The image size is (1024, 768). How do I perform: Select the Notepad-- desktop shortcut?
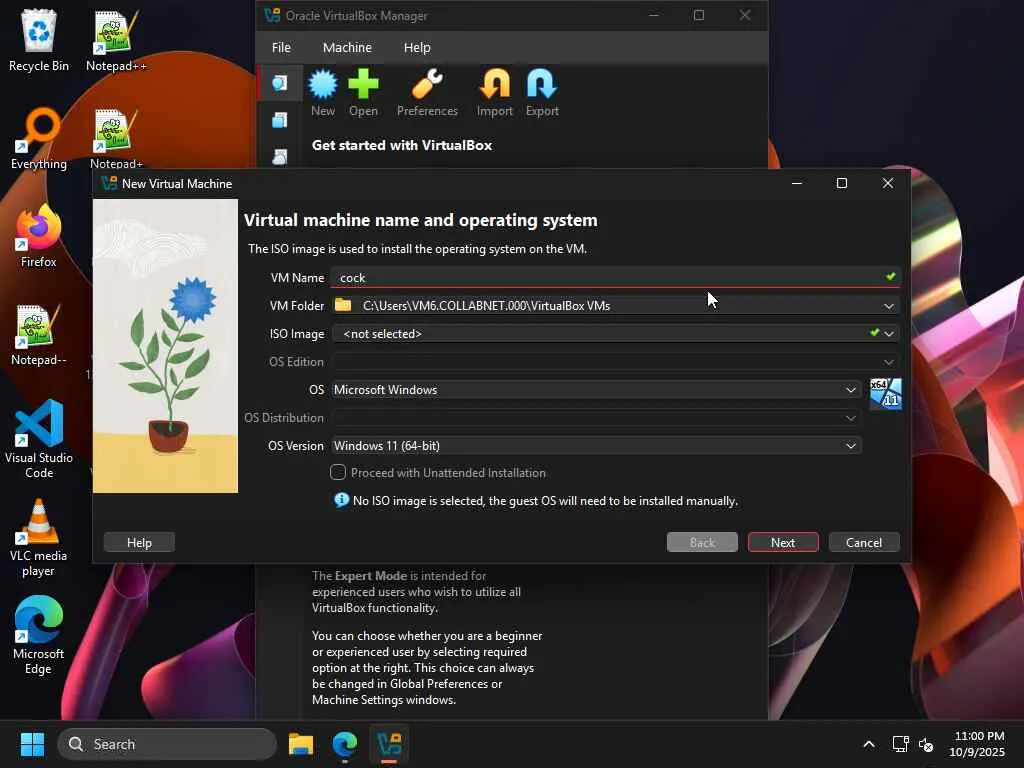[39, 334]
